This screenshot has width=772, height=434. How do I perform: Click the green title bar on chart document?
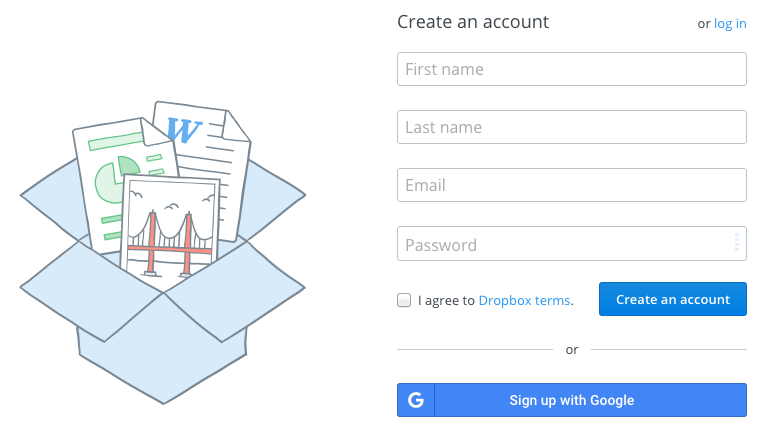[x=116, y=141]
